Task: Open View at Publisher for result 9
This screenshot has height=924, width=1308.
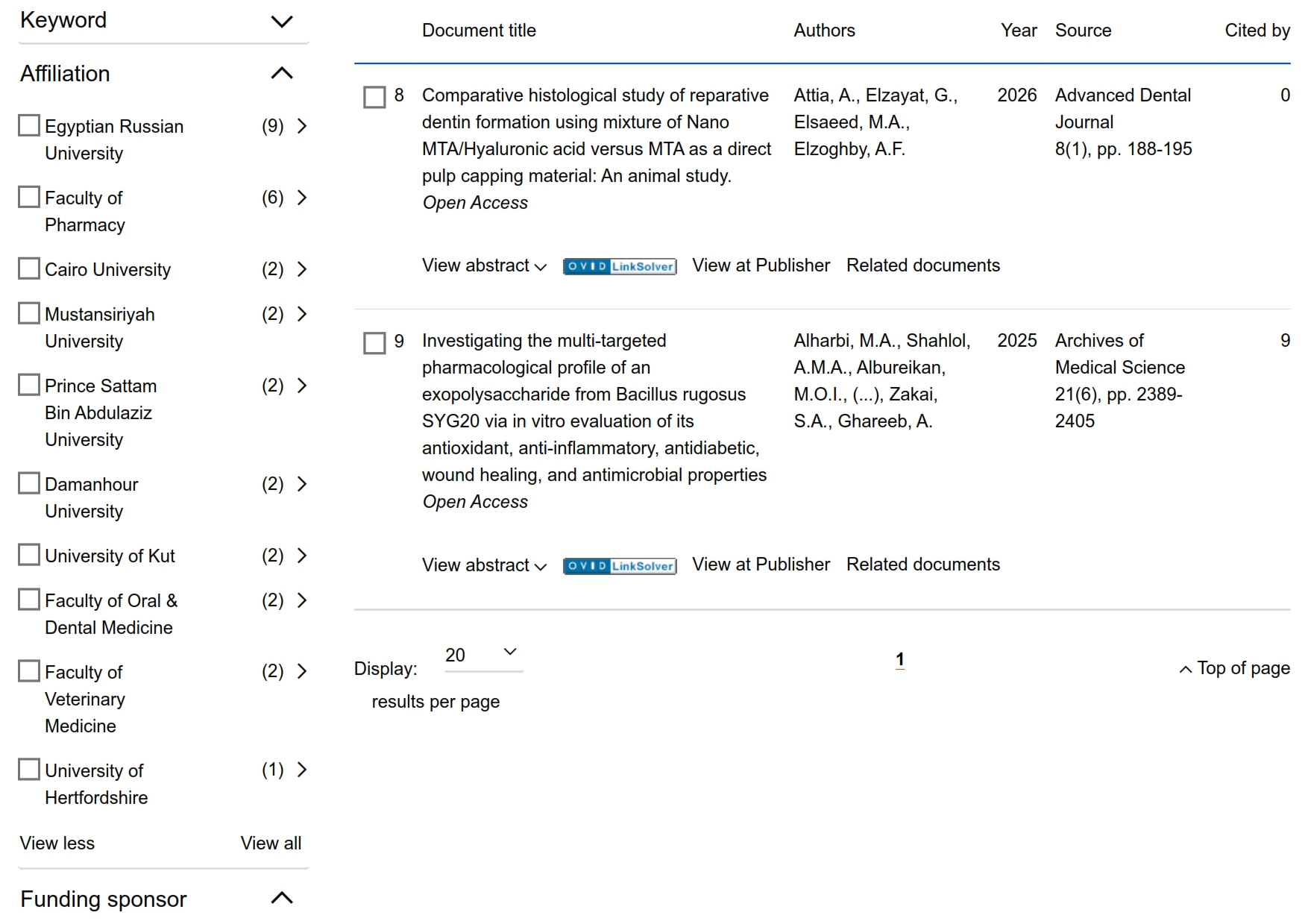Action: pos(761,565)
